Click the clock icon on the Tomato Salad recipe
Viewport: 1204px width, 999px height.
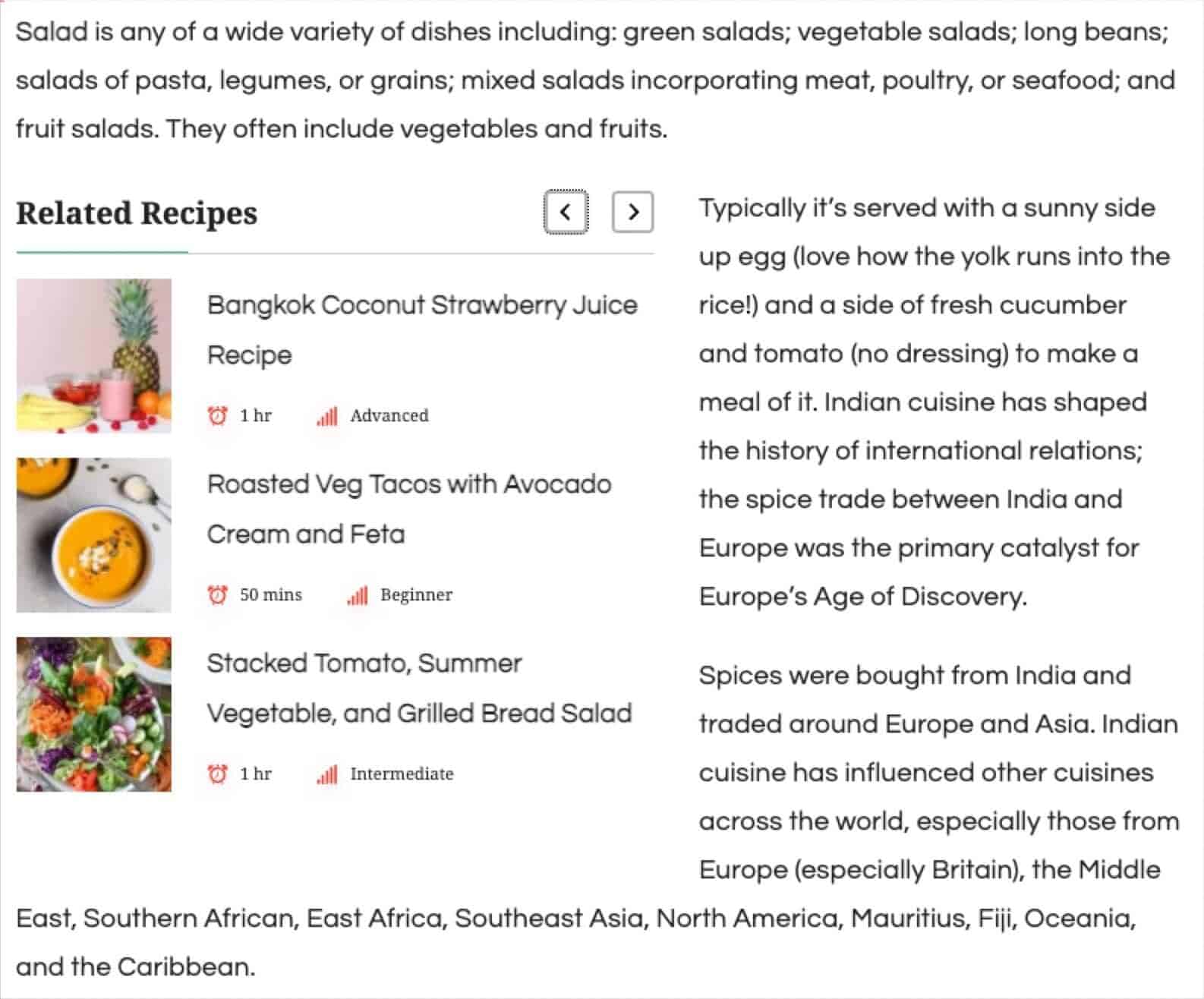point(218,774)
